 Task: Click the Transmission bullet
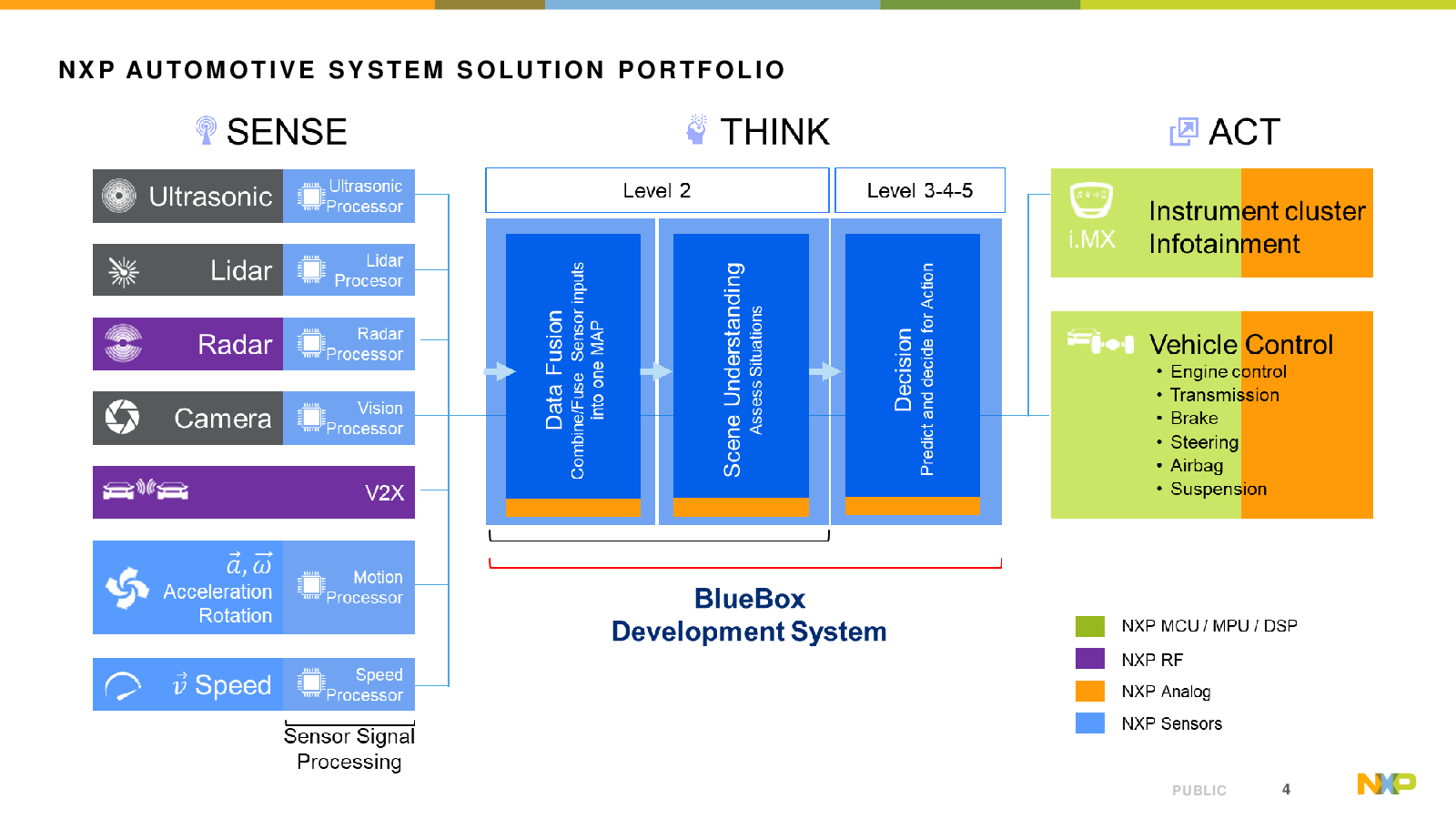1224,395
